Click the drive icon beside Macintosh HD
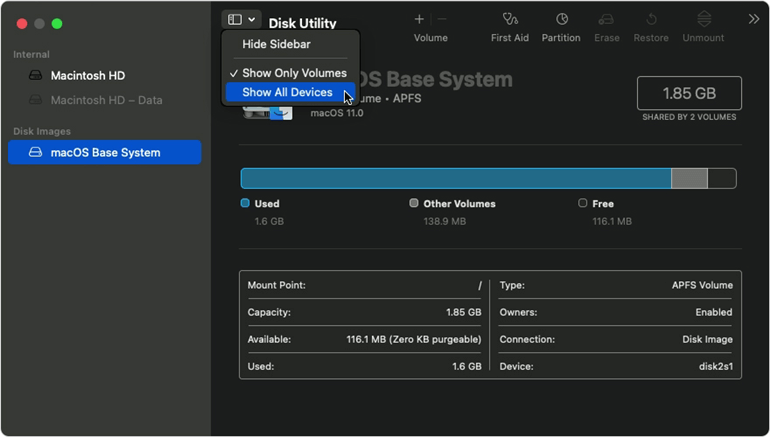Screen dimensions: 770x437 coord(36,76)
